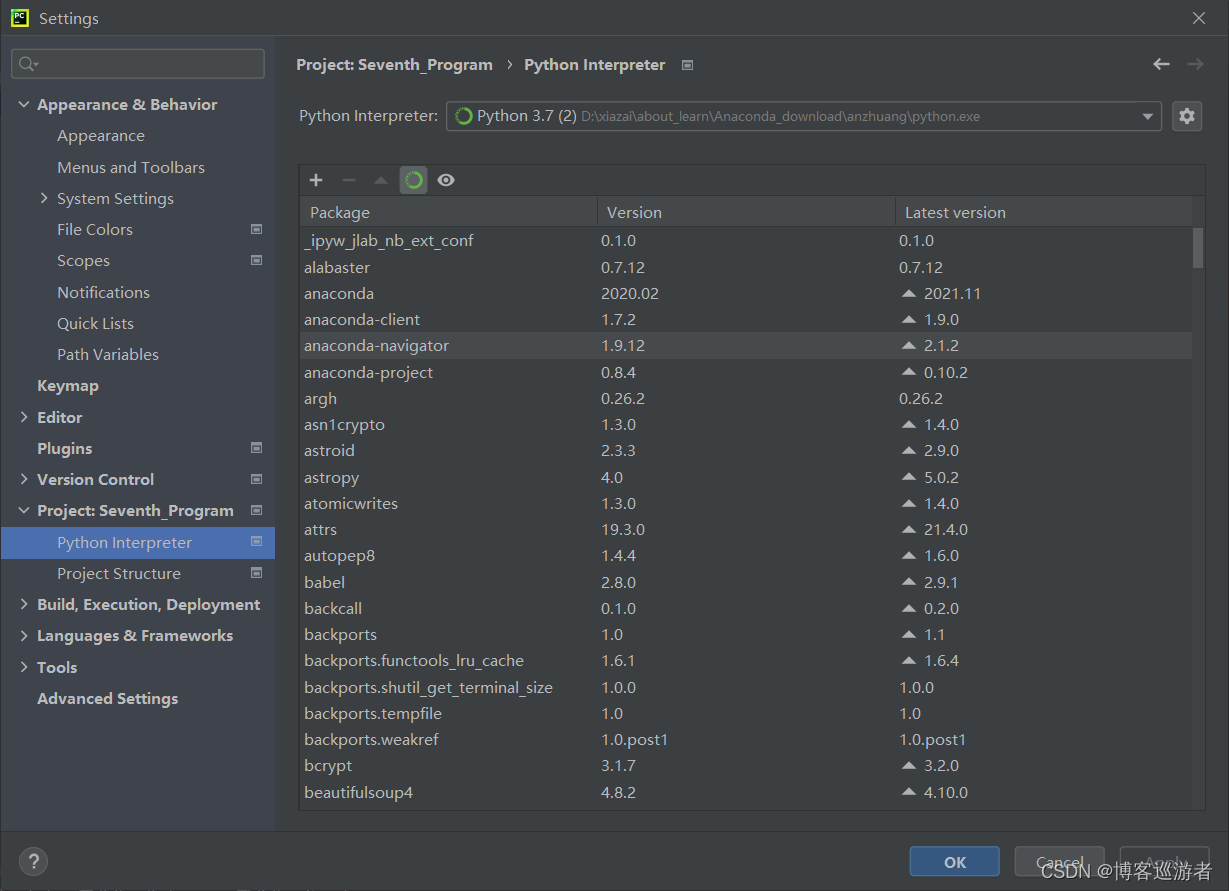1229x891 pixels.
Task: Sort by the Latest version column header
Action: (1043, 212)
